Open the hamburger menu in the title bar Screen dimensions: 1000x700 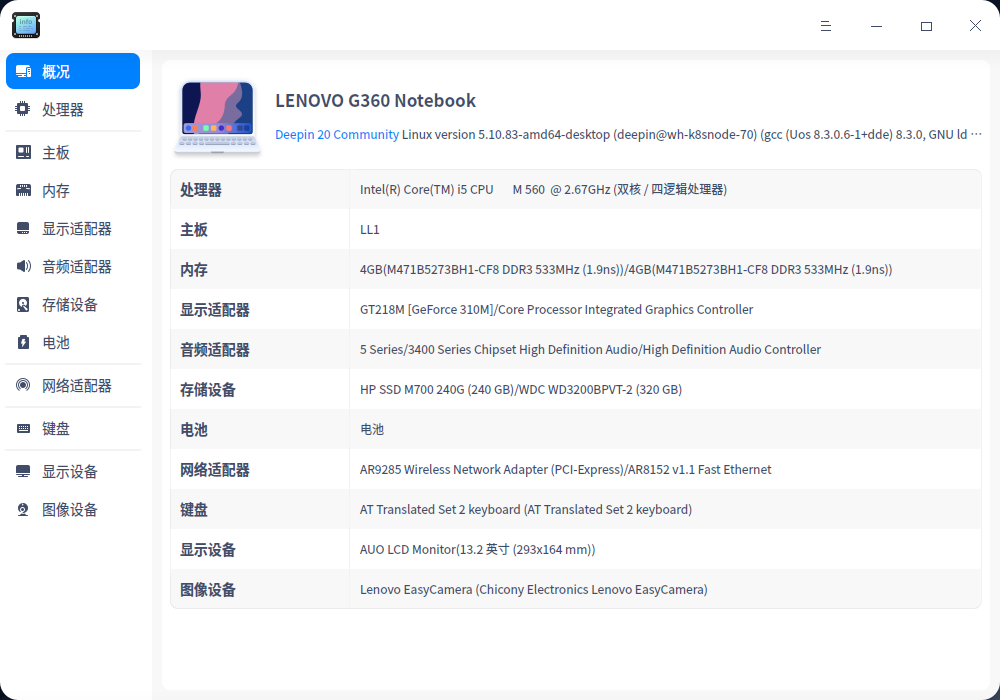click(826, 25)
